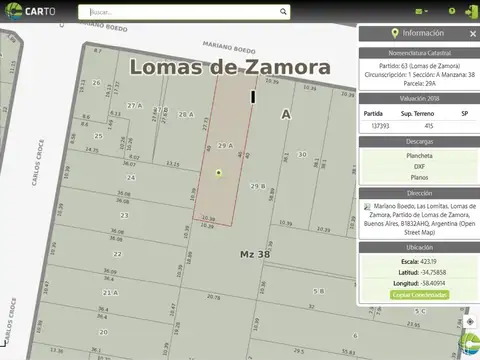Click the address picture icon in Dirección
480x360 pixels.
click(x=367, y=207)
